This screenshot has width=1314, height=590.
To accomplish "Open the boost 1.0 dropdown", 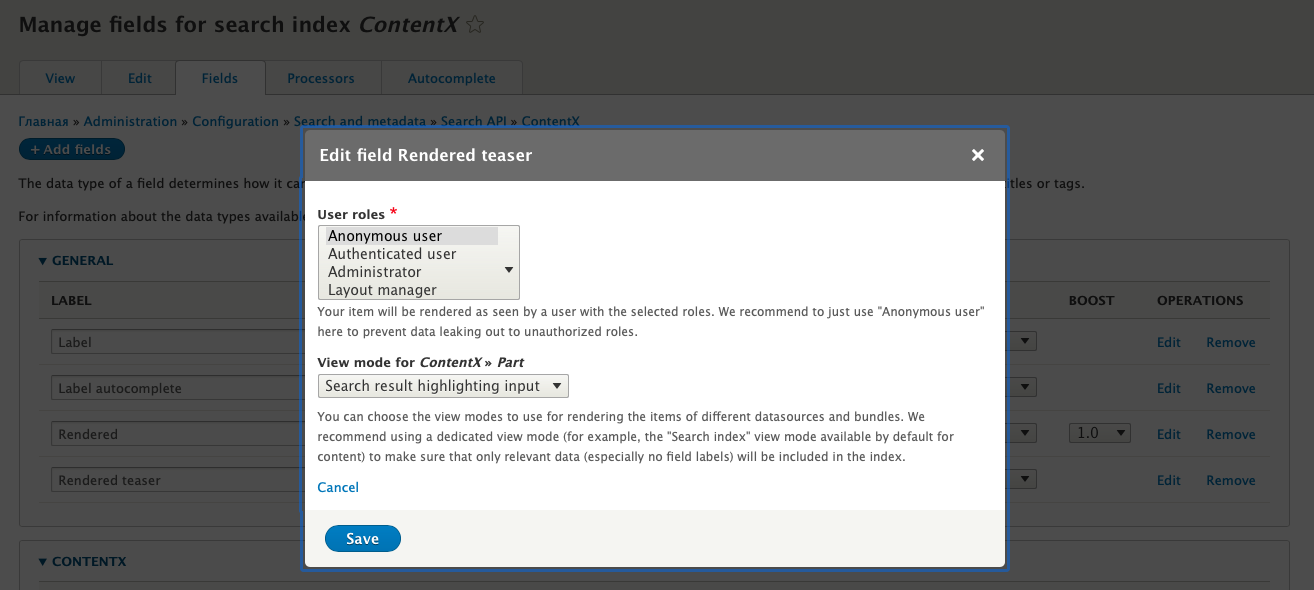I will coord(1099,434).
